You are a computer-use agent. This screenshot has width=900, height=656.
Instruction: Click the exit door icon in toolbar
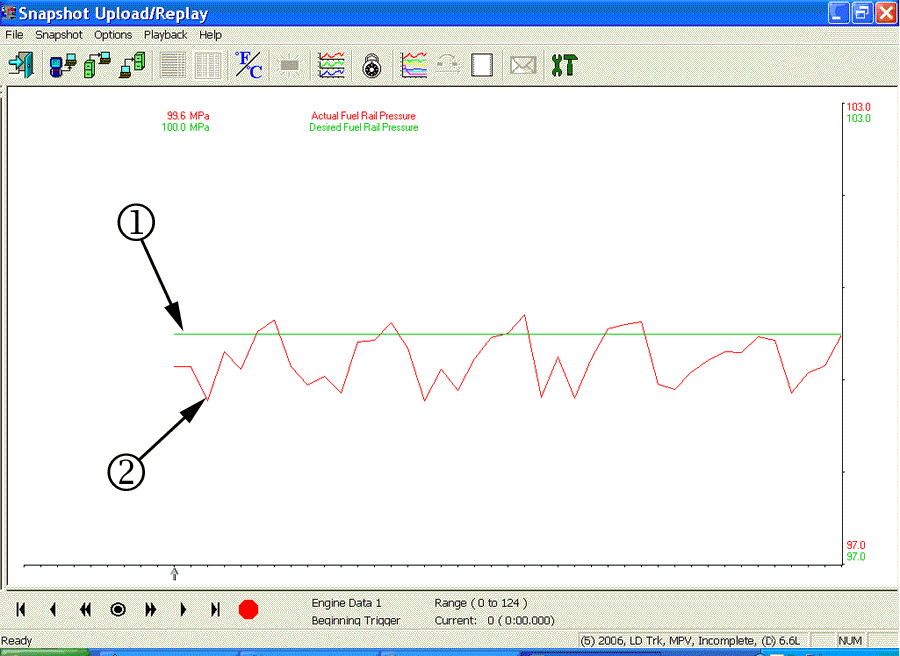(20, 65)
